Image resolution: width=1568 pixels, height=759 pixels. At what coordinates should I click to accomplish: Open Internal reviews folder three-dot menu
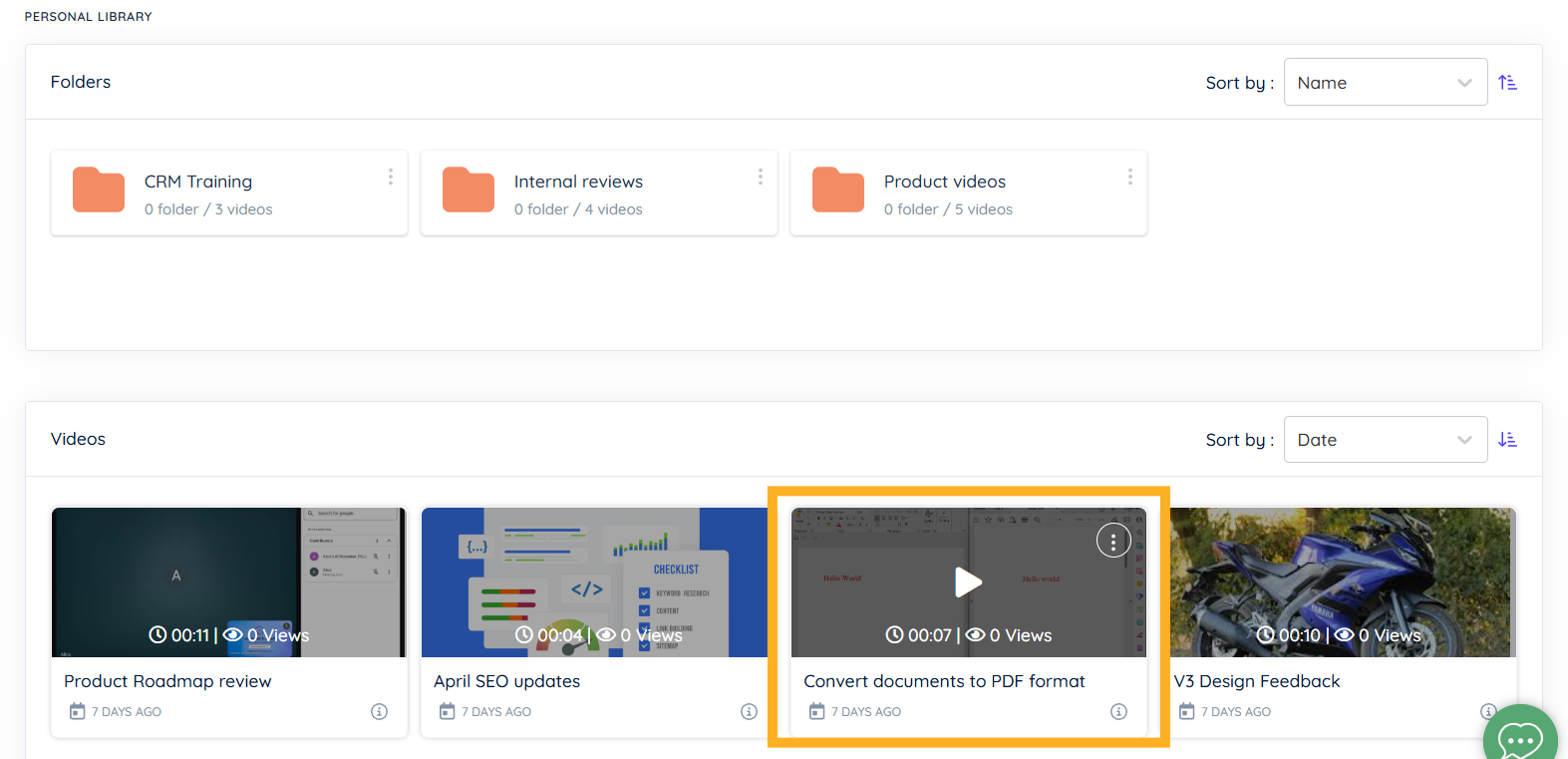pos(760,177)
